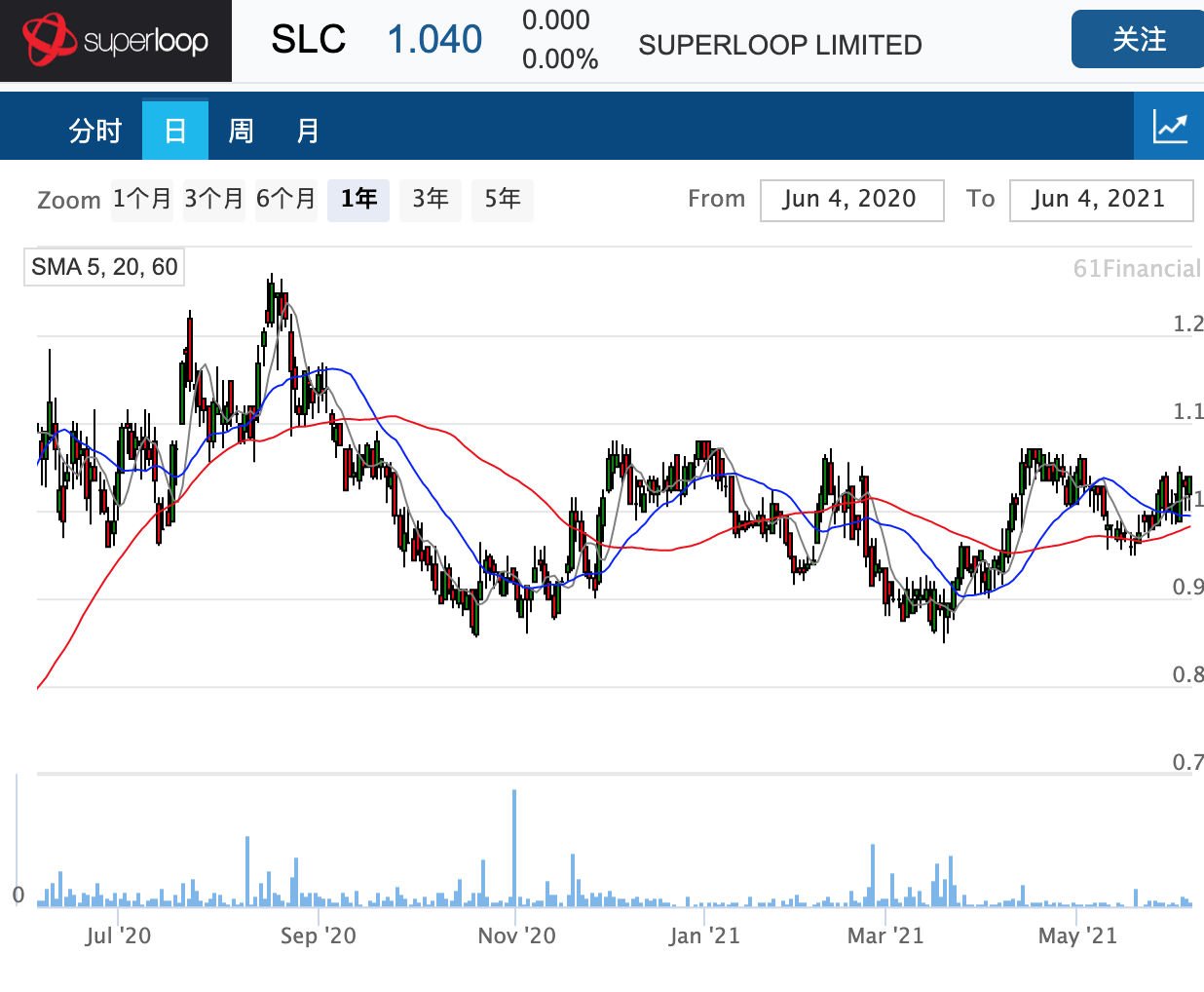Select the 3年 zoom range
The image size is (1204, 992).
(431, 200)
